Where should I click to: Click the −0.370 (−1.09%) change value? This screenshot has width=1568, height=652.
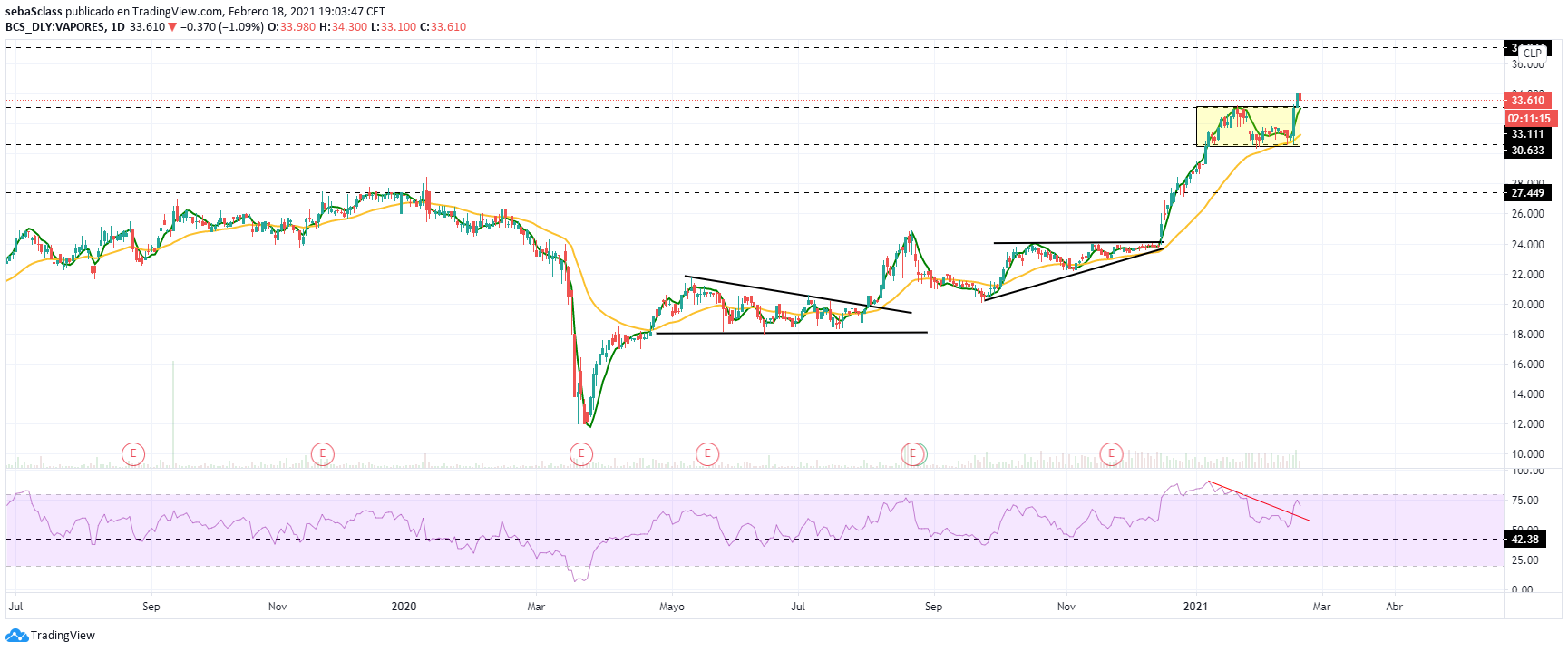[x=222, y=27]
